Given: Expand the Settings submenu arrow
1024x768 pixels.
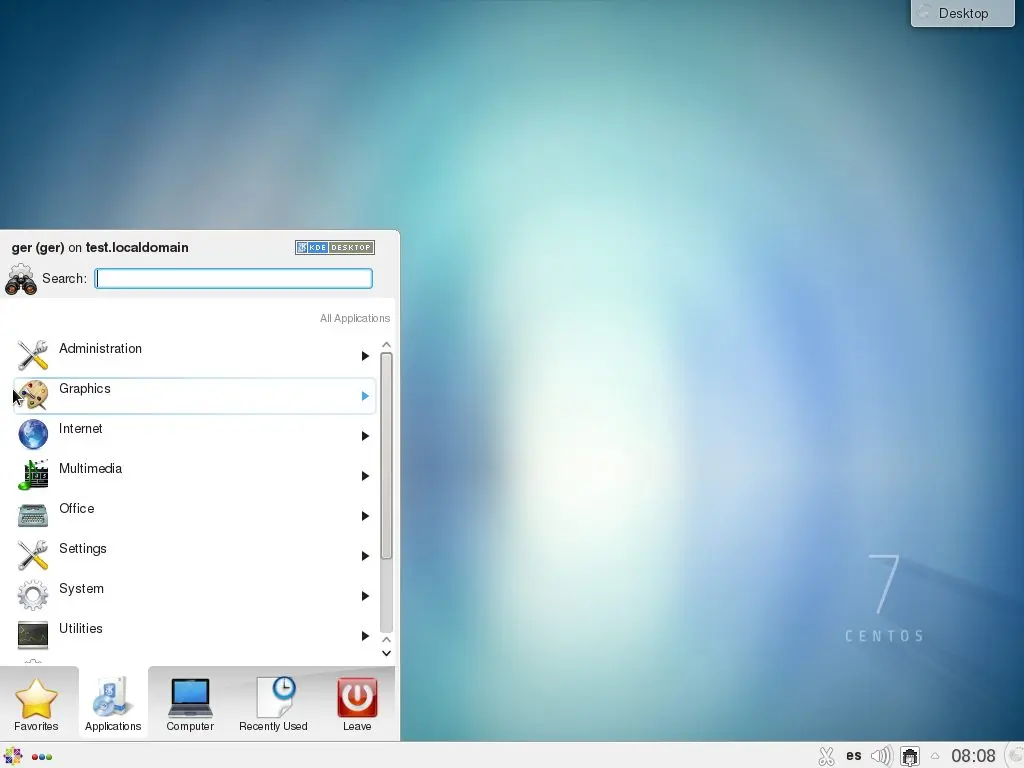Looking at the screenshot, I should point(365,556).
